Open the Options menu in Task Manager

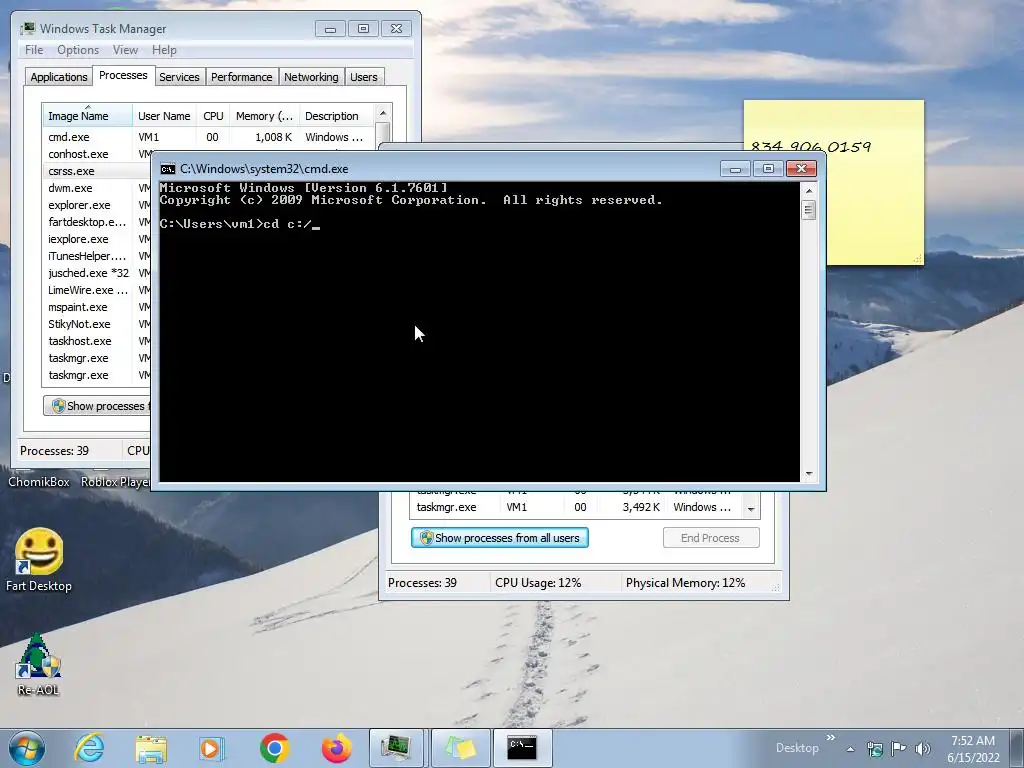(x=78, y=50)
